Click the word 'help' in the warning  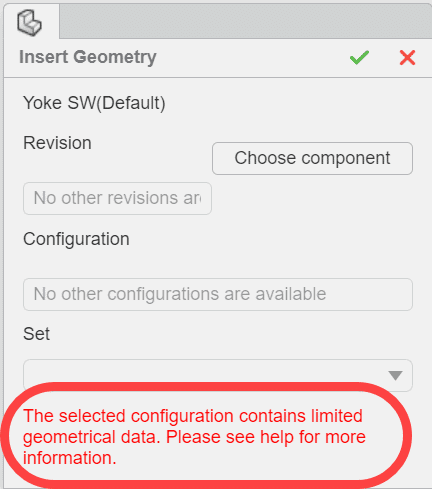coord(277,437)
